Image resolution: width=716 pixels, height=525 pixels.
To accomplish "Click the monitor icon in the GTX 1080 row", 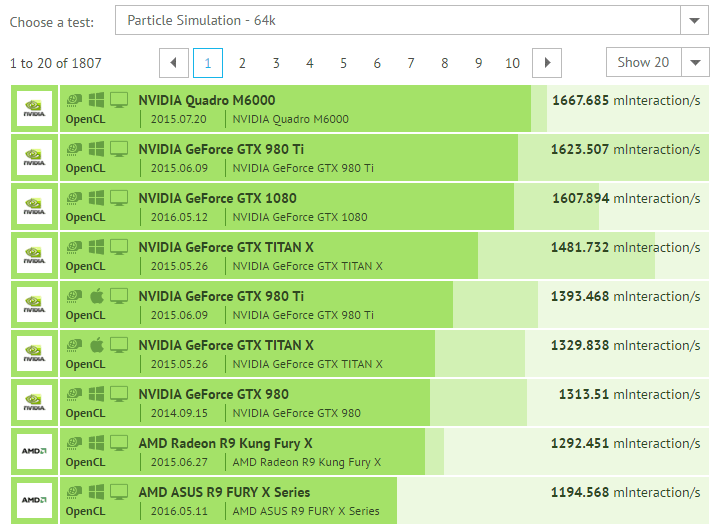I will (119, 198).
